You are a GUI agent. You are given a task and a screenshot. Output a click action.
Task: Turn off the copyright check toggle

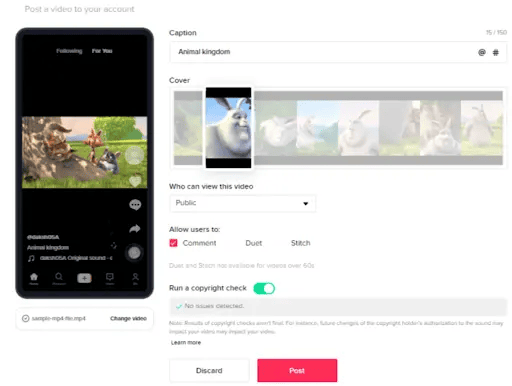coord(264,288)
